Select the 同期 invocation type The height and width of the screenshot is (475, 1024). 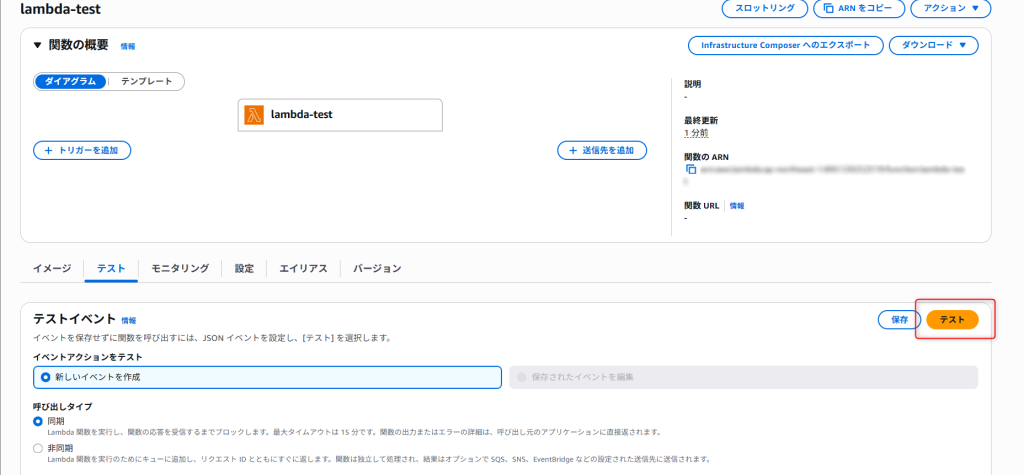39,421
